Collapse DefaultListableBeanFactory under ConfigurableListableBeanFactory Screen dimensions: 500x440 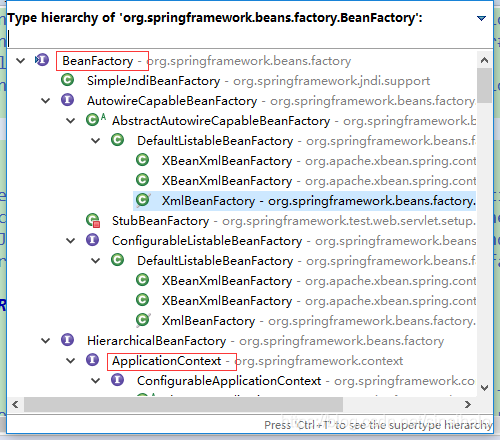coord(96,261)
